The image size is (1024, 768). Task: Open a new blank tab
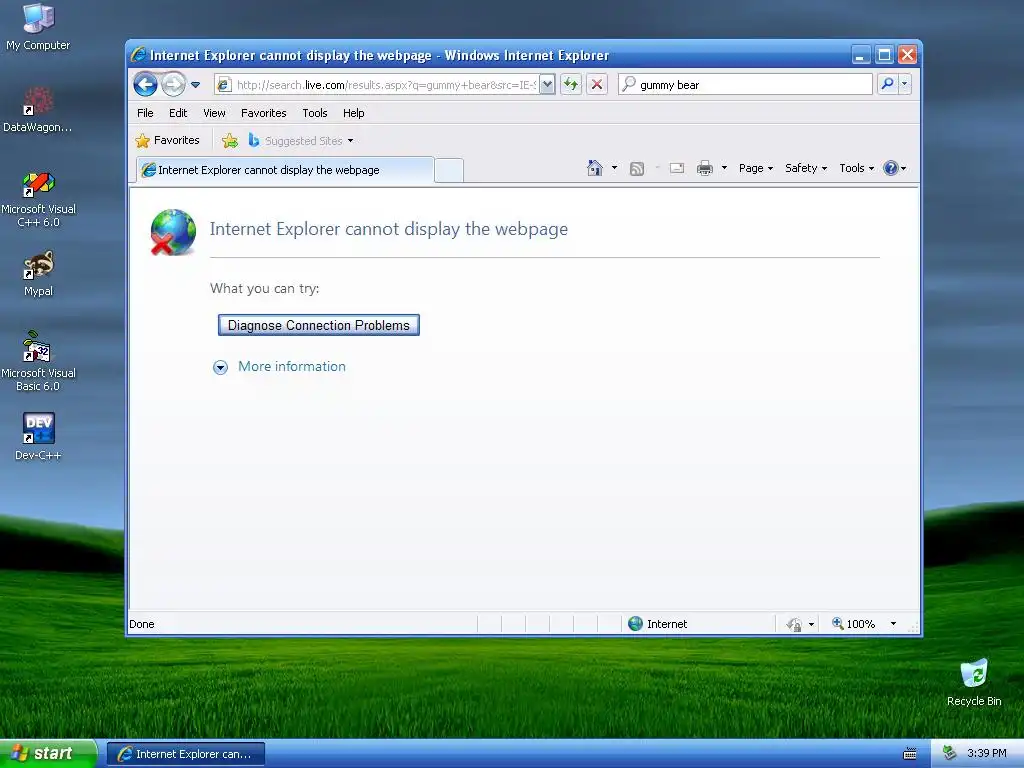coord(449,170)
